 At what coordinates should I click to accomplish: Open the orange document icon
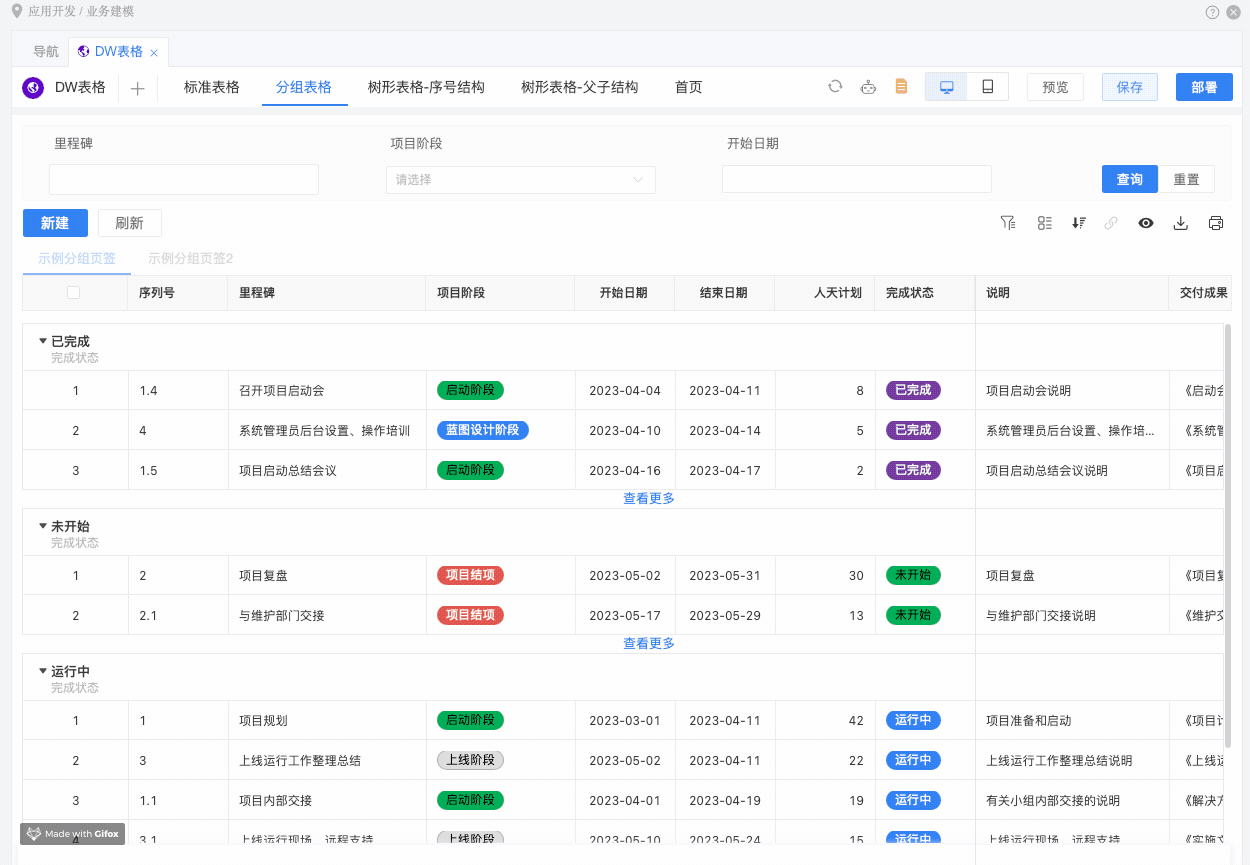pyautogui.click(x=901, y=87)
